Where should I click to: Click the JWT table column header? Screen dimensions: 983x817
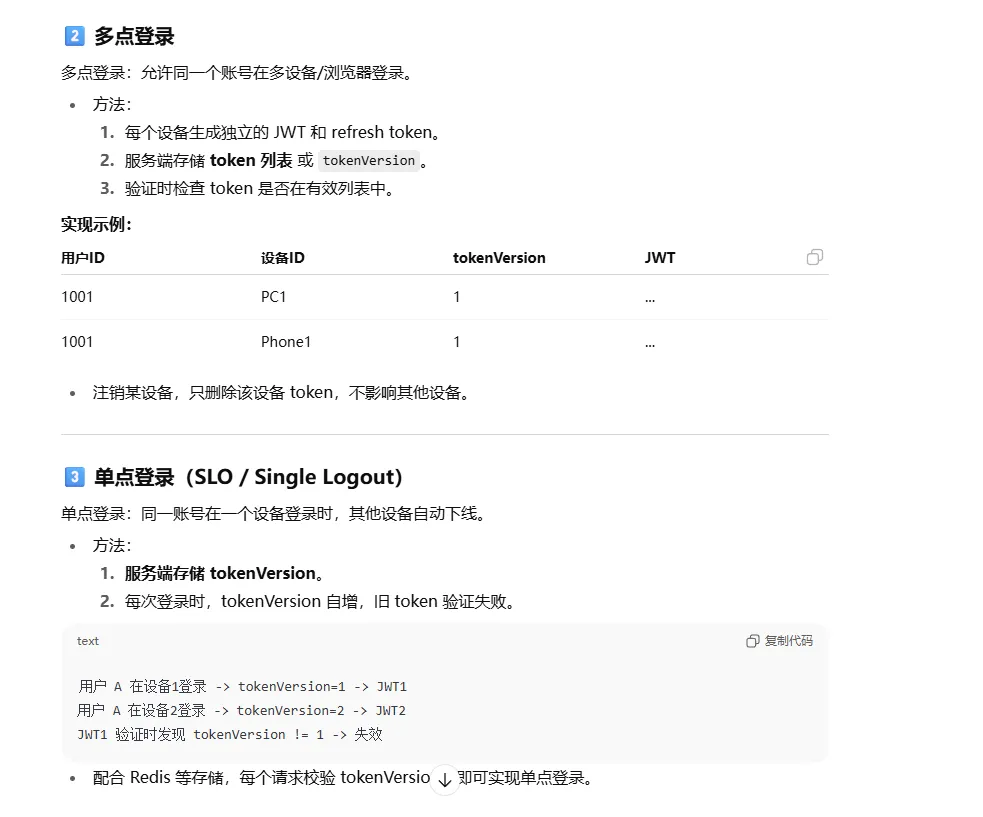click(660, 258)
